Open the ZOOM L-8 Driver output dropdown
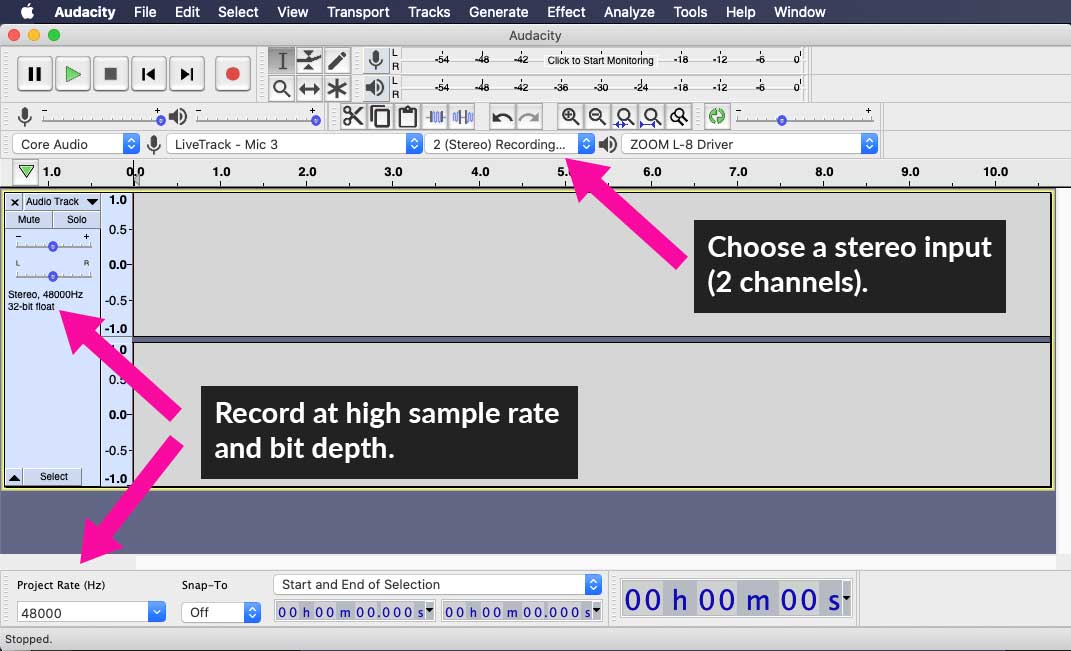Screen dimensions: 1071x651 coord(749,144)
